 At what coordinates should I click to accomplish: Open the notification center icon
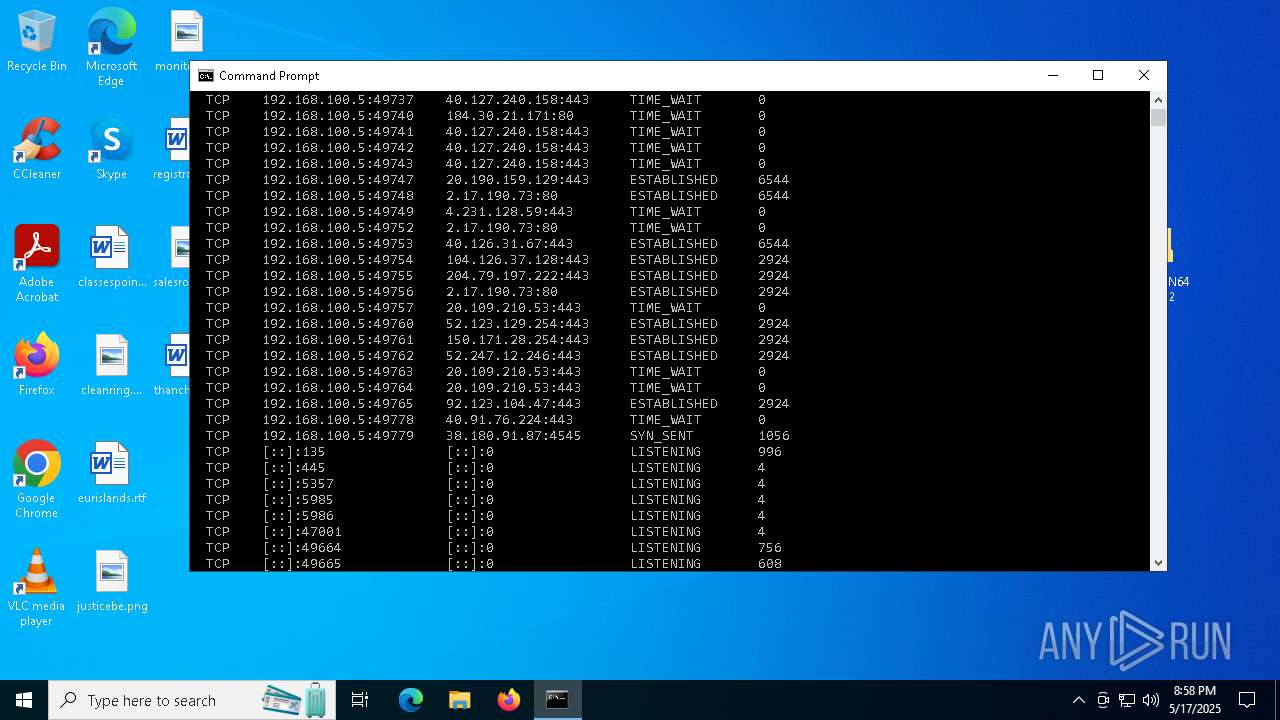(x=1247, y=700)
